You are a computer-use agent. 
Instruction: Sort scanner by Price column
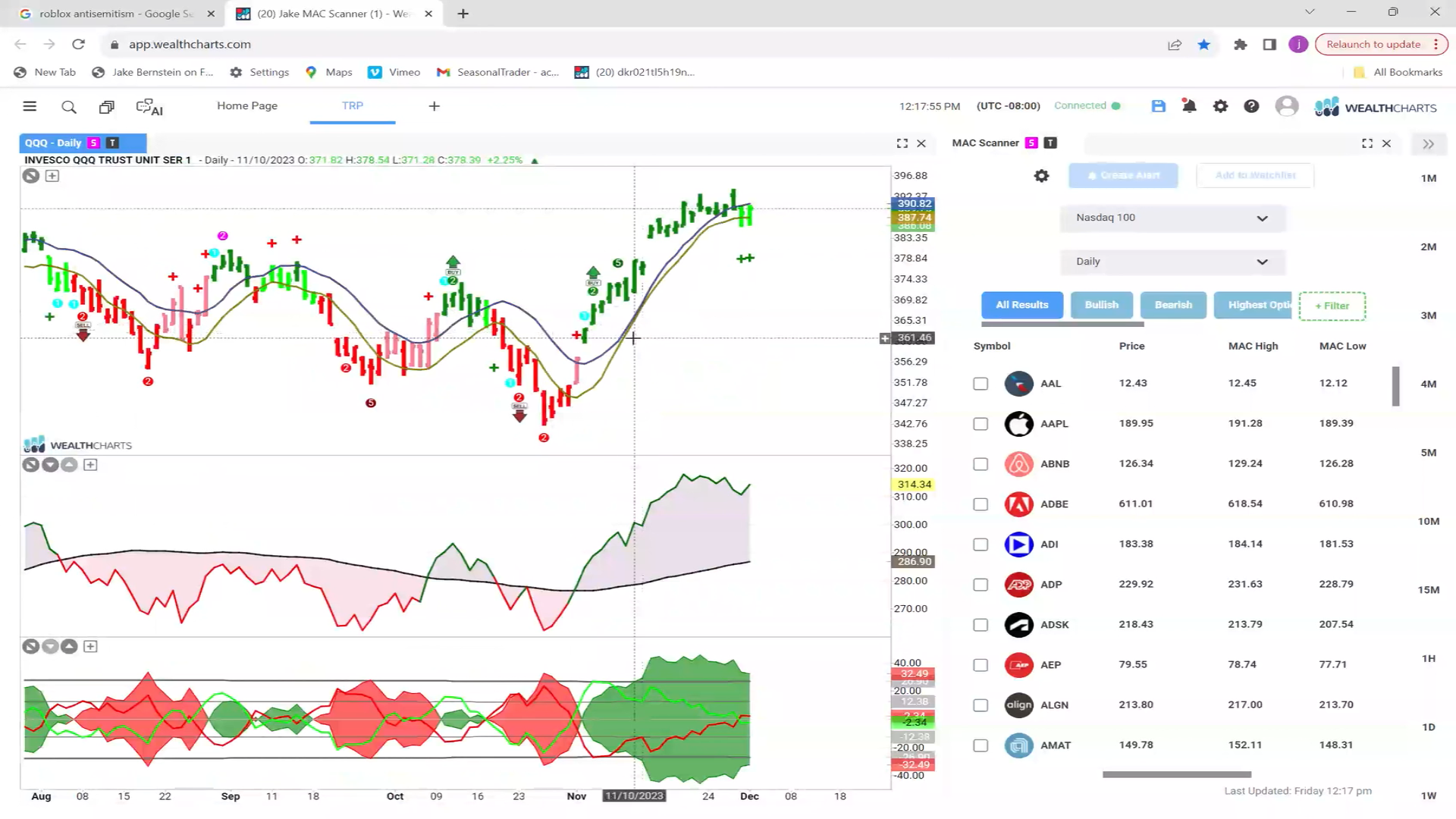1131,347
